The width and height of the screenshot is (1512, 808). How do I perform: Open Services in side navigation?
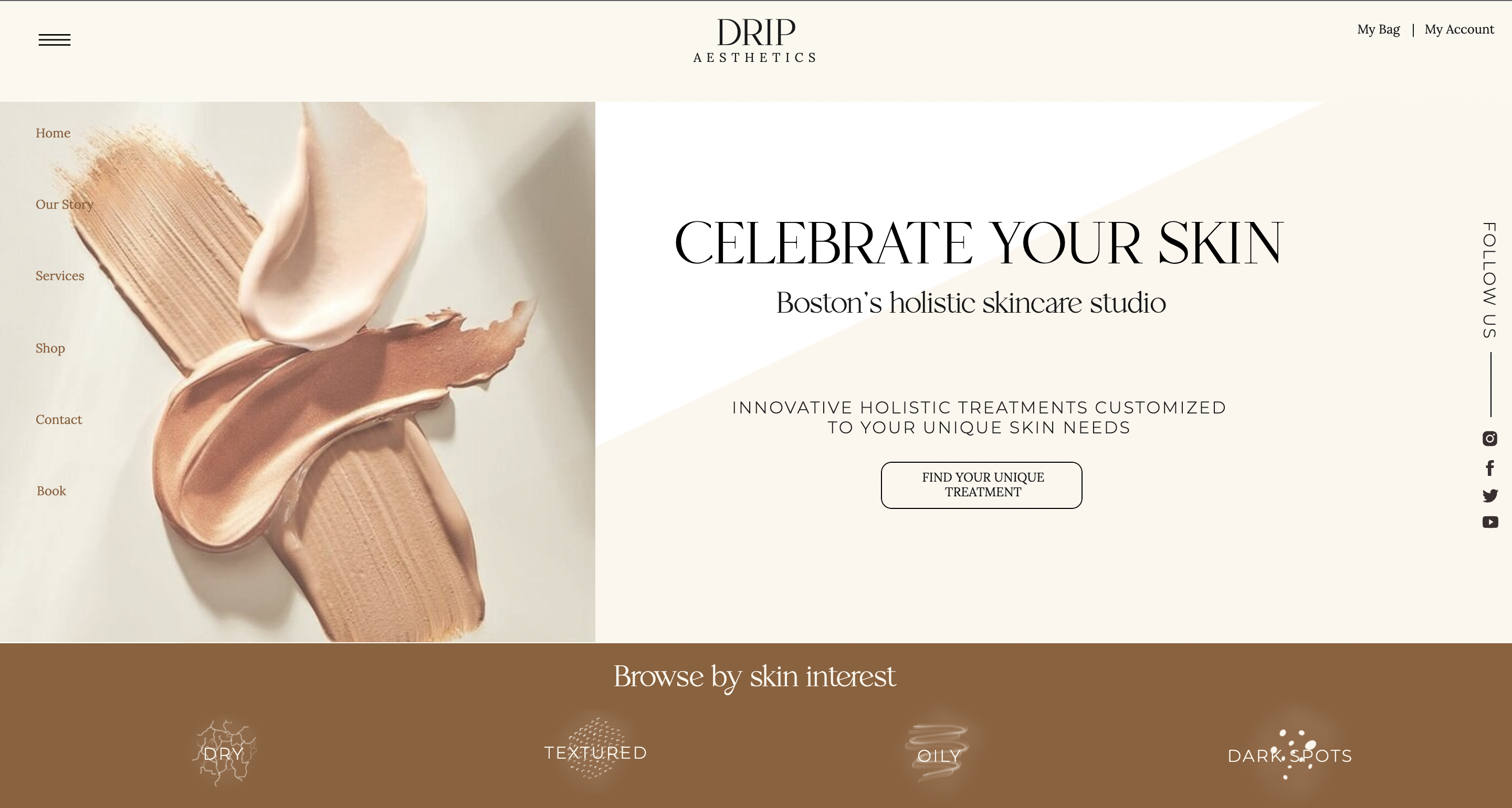click(60, 276)
